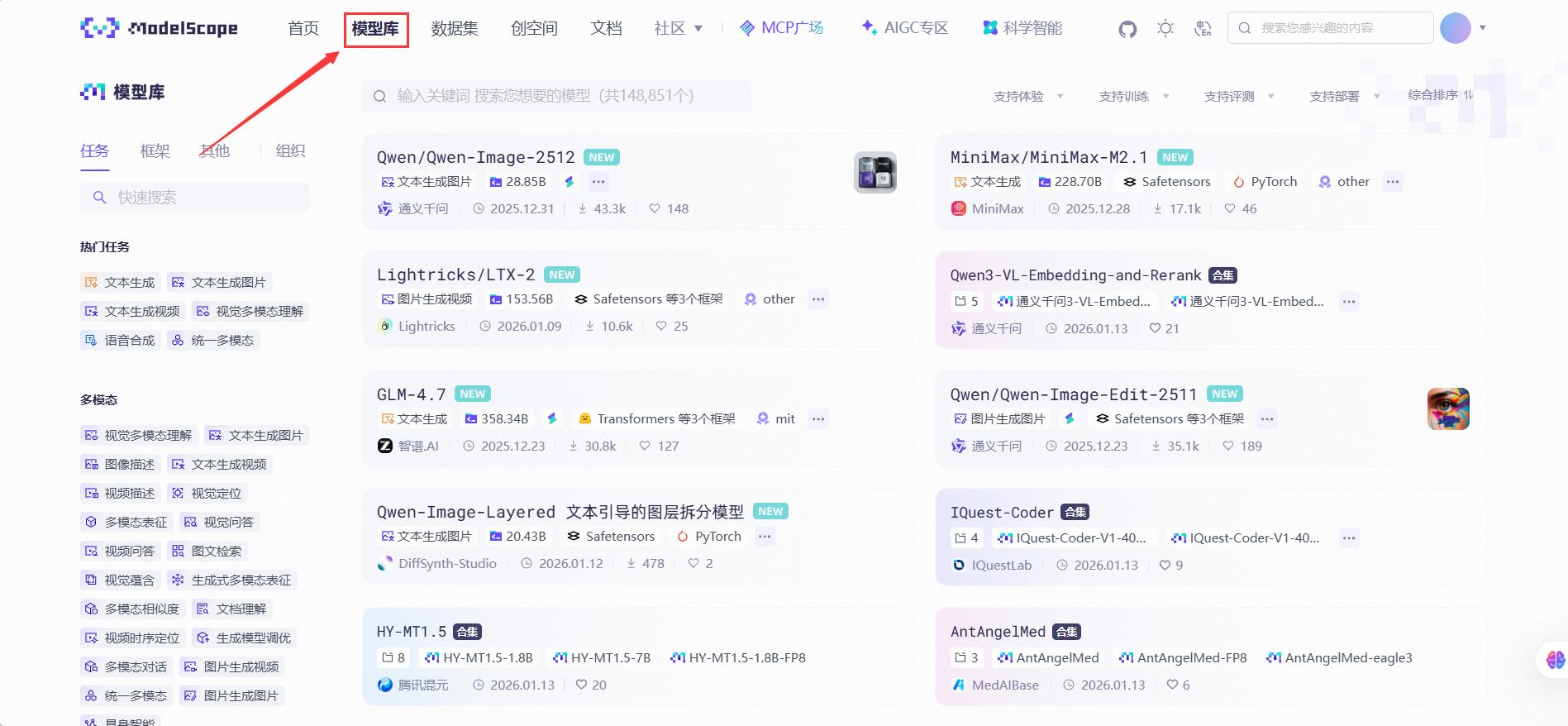Filter by 文档理解 task tag
Screen dimensions: 1568x726
coord(231,609)
